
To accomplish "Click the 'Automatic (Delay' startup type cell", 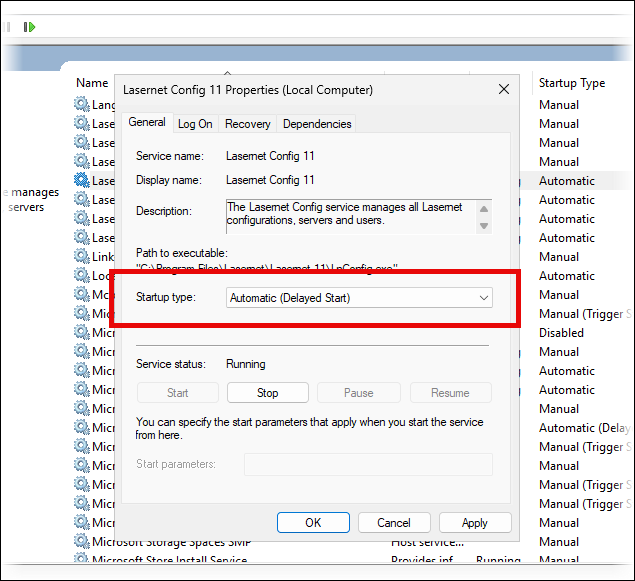I will [584, 428].
